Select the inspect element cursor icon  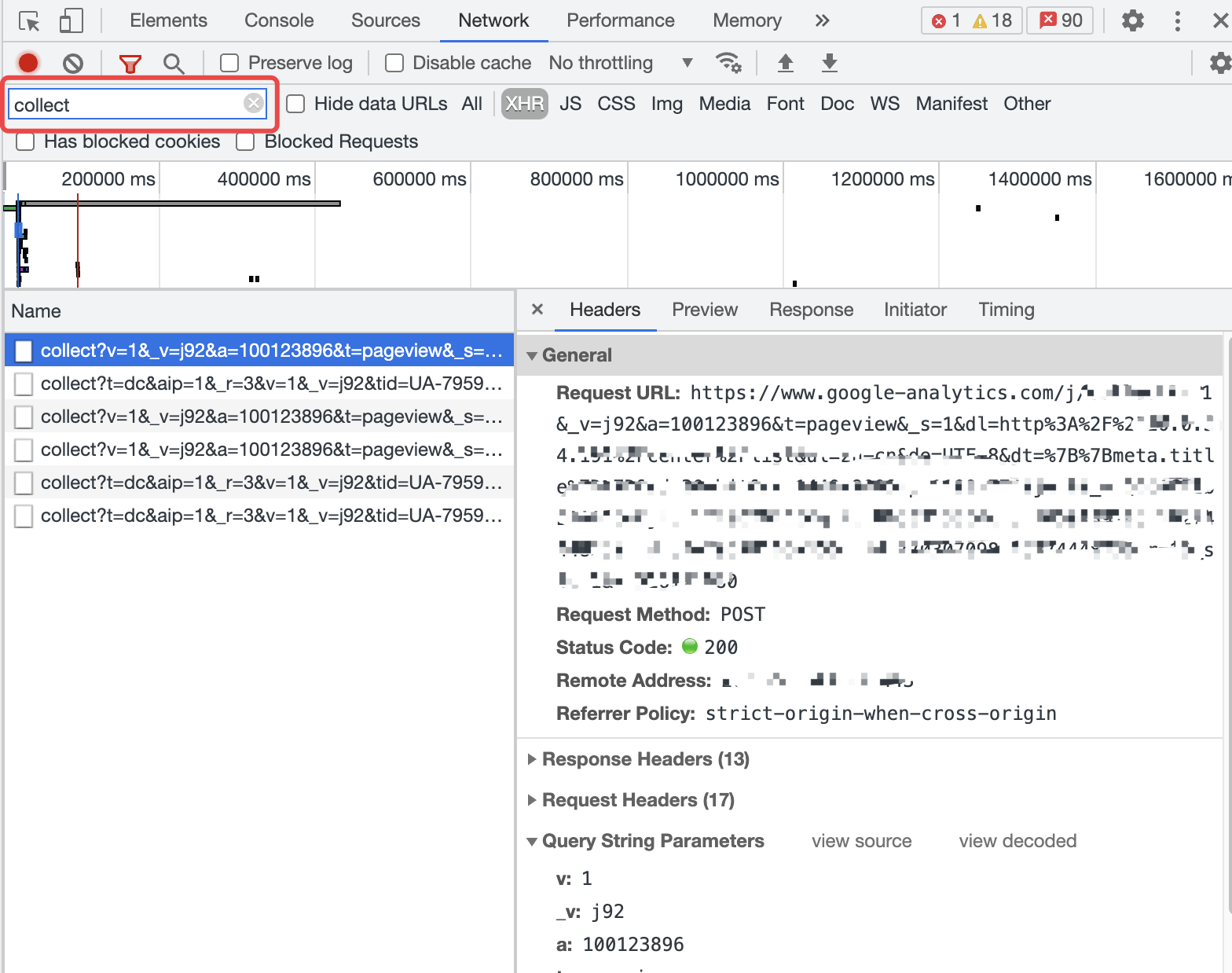(x=29, y=21)
